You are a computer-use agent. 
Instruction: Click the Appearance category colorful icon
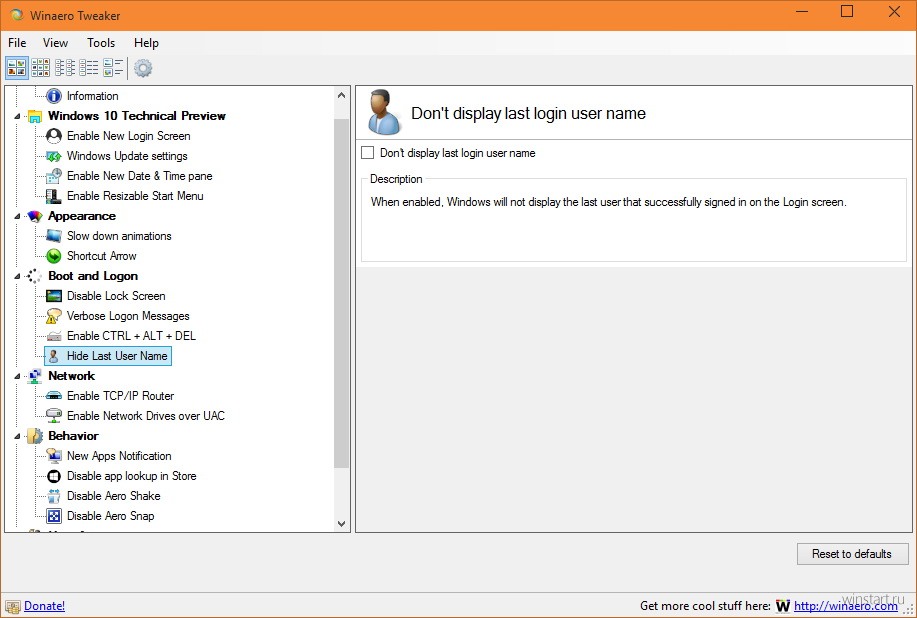pyautogui.click(x=35, y=216)
